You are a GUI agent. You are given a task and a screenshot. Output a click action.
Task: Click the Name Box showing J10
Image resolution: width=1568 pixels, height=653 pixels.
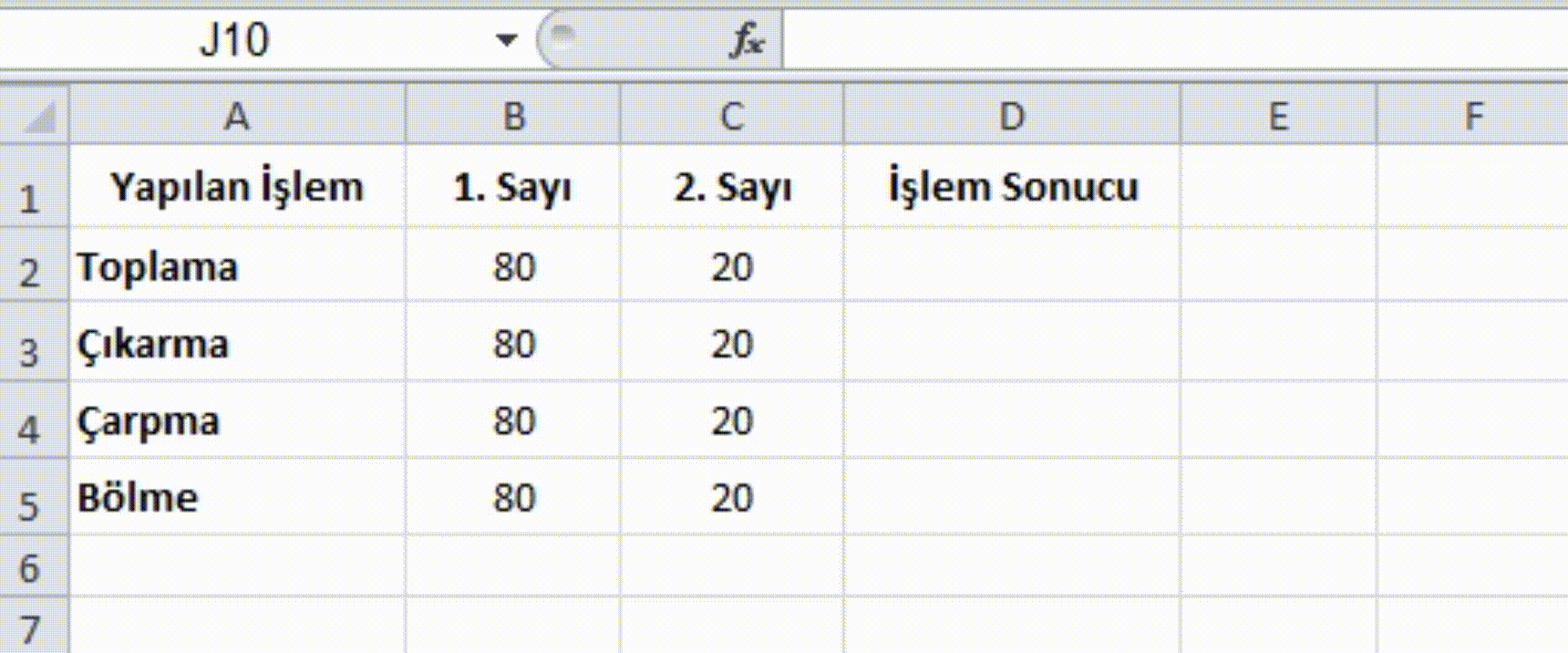pyautogui.click(x=235, y=40)
